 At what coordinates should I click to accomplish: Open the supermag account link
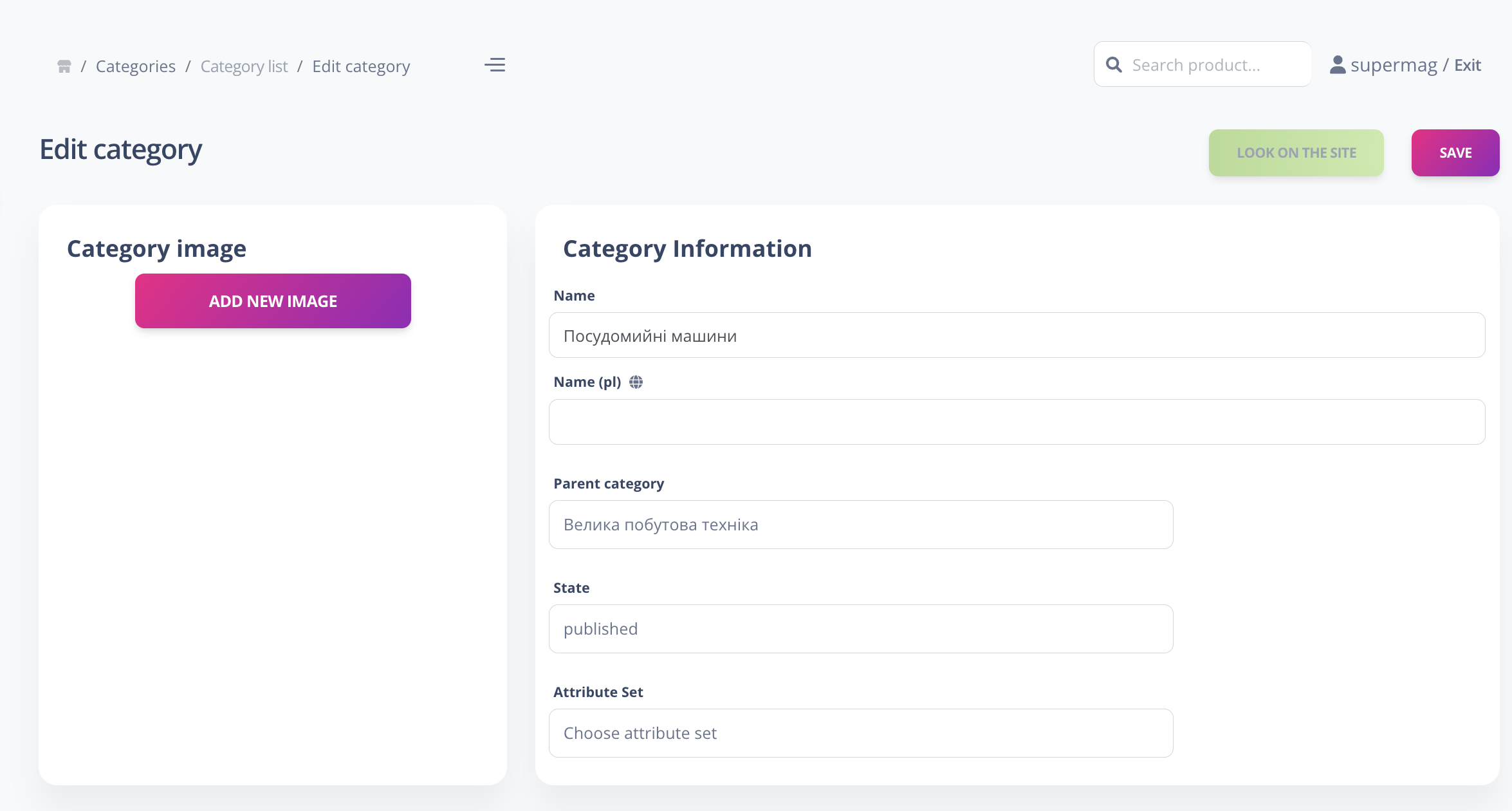(1393, 65)
